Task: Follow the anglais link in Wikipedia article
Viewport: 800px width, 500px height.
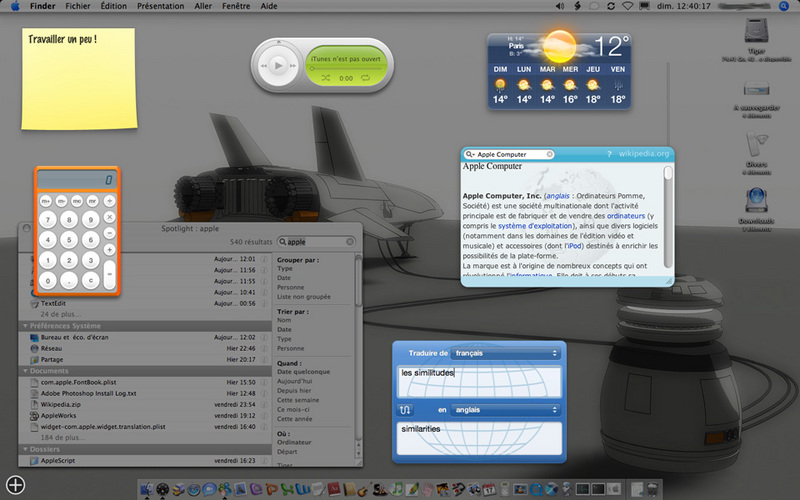Action: 558,196
